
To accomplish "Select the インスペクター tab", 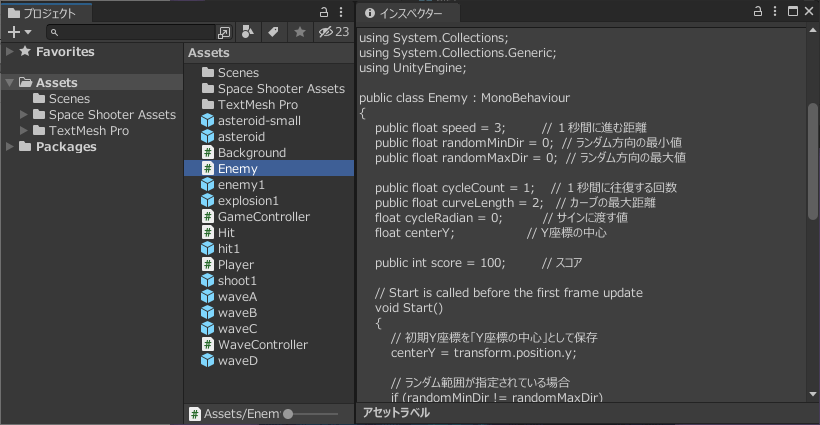I will (x=408, y=13).
